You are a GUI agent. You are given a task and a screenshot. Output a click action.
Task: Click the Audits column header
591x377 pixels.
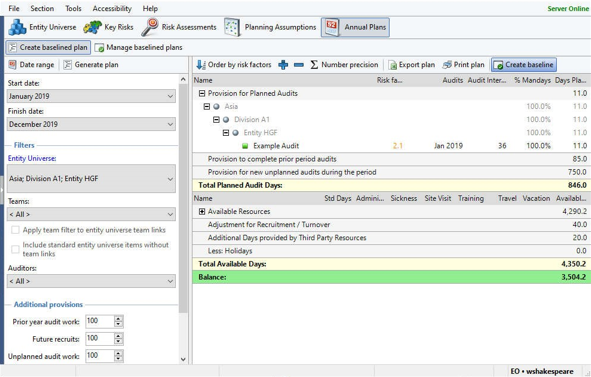pos(452,80)
